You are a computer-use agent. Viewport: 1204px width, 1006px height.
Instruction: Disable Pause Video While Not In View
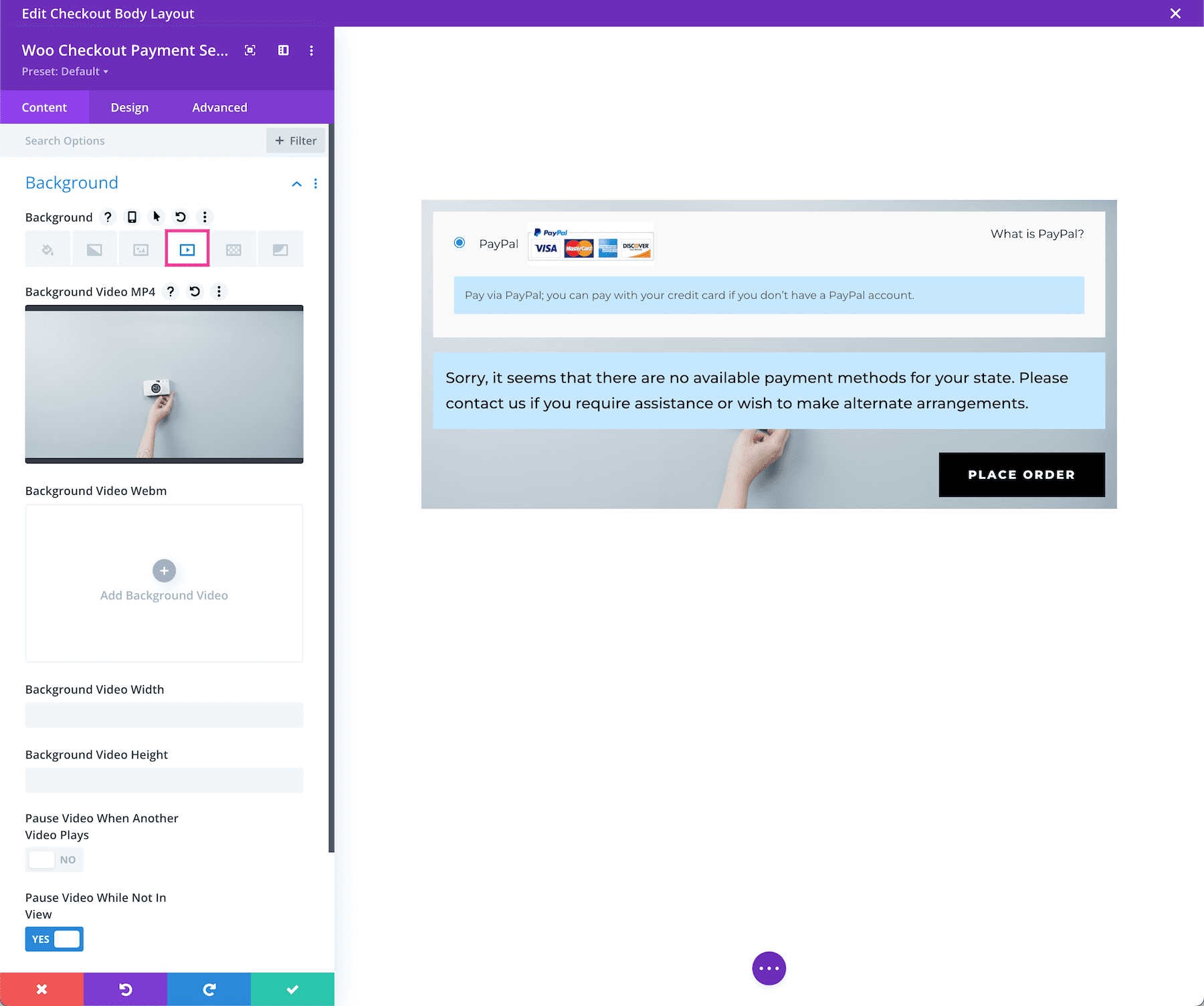click(x=54, y=938)
